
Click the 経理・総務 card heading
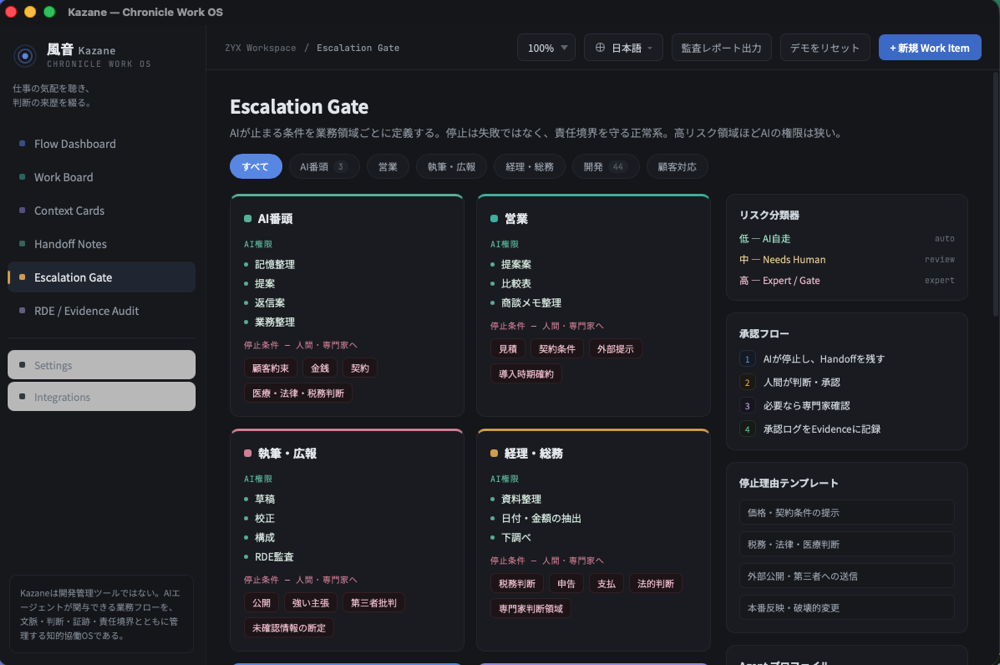point(533,453)
